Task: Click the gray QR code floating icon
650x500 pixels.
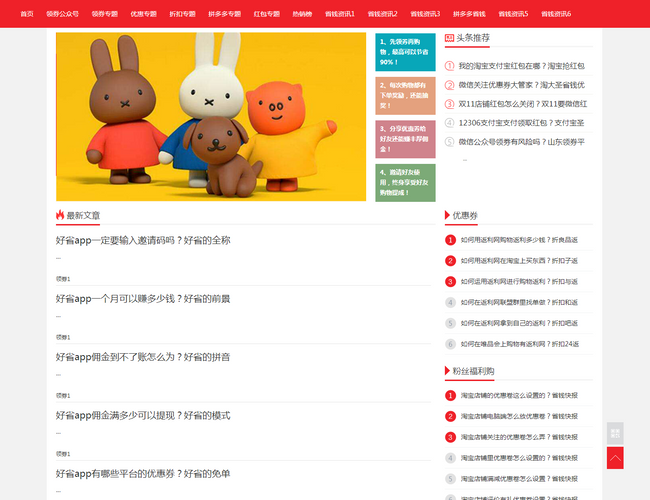Action: click(x=615, y=433)
